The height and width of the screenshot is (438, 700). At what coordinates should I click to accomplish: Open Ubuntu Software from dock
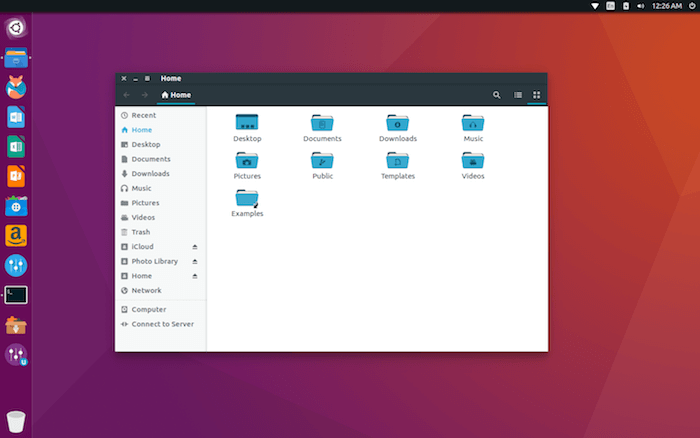click(16, 206)
